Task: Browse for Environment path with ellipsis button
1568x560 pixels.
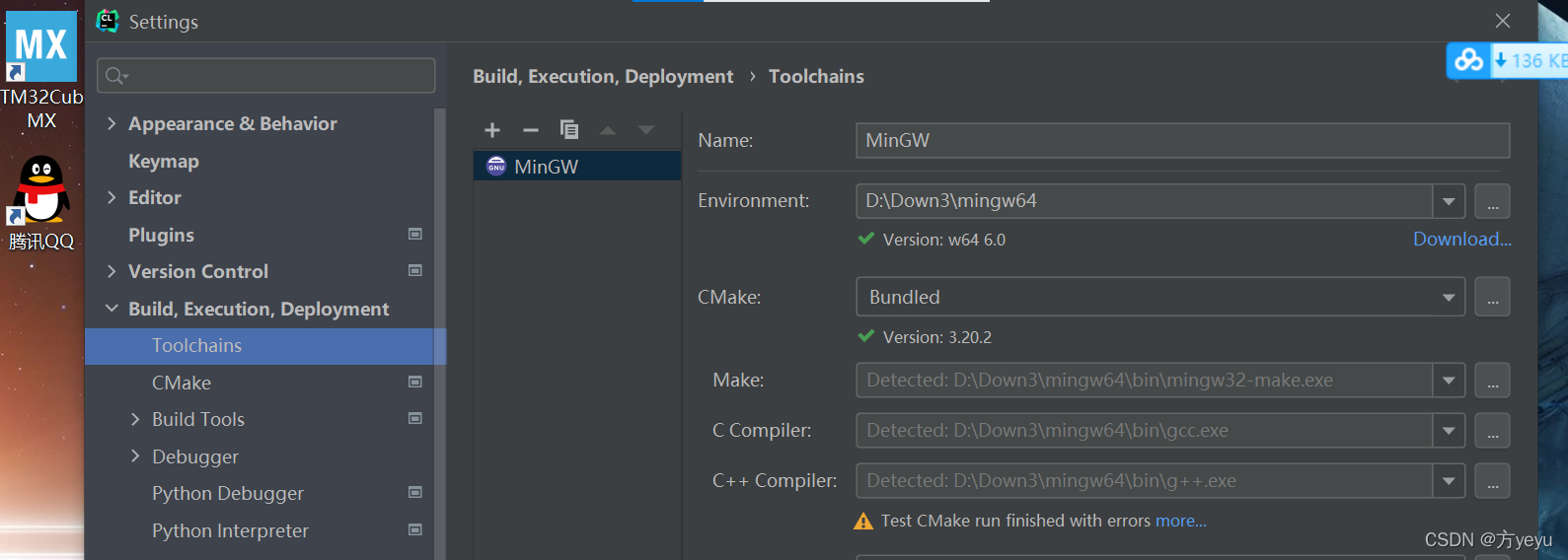Action: (1493, 201)
